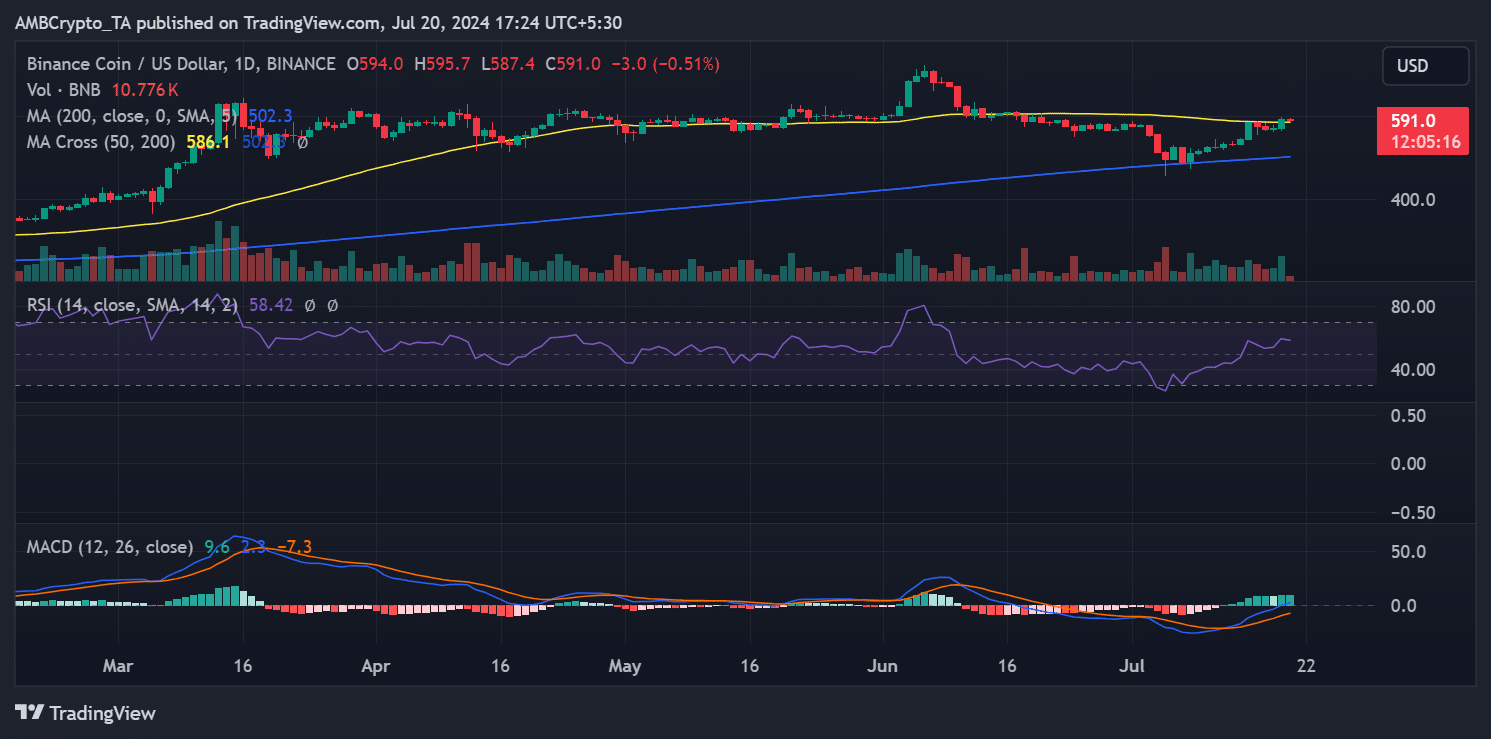Click the MACD histogram value 9.6
Screen dimensions: 1491x739
pyautogui.click(x=216, y=547)
